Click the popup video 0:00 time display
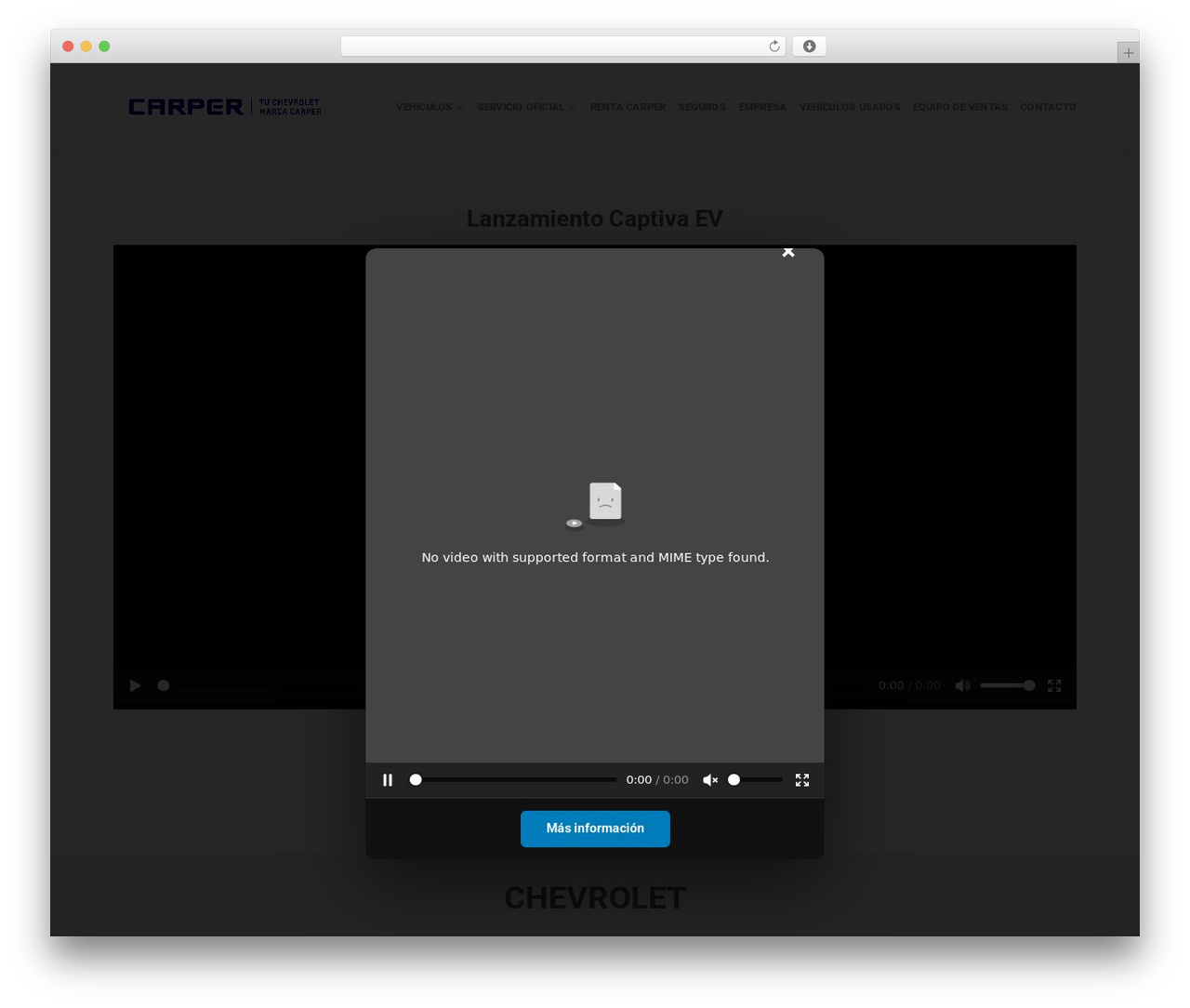The image size is (1190, 1008). 657,780
